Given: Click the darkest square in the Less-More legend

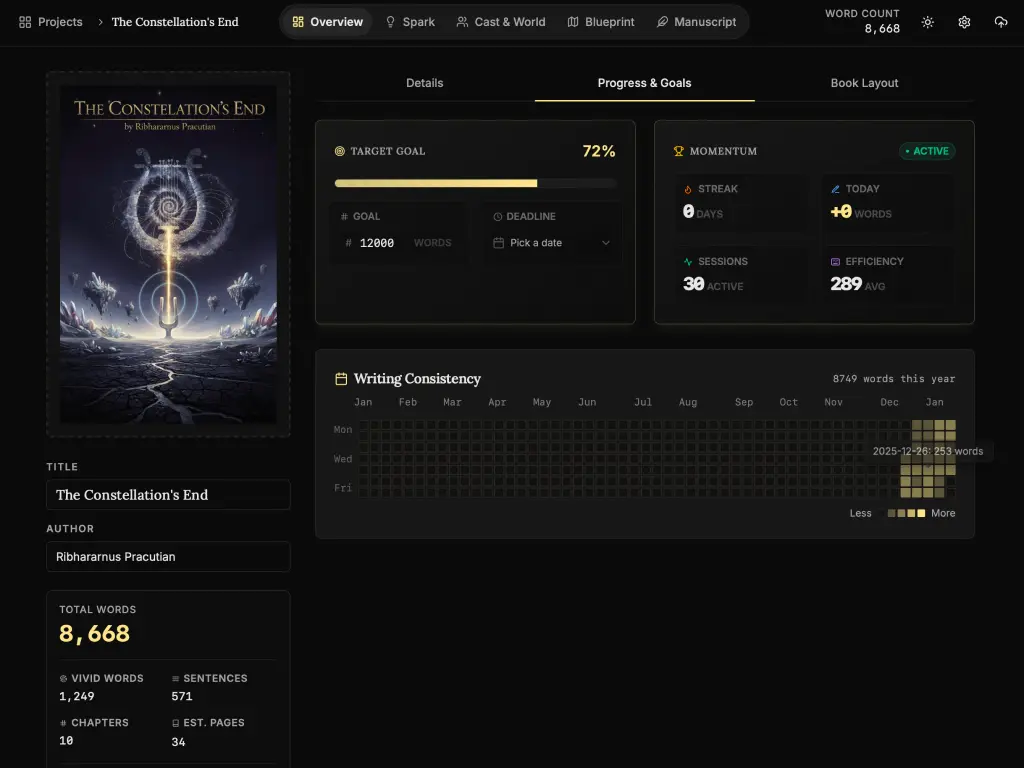Looking at the screenshot, I should click(892, 513).
